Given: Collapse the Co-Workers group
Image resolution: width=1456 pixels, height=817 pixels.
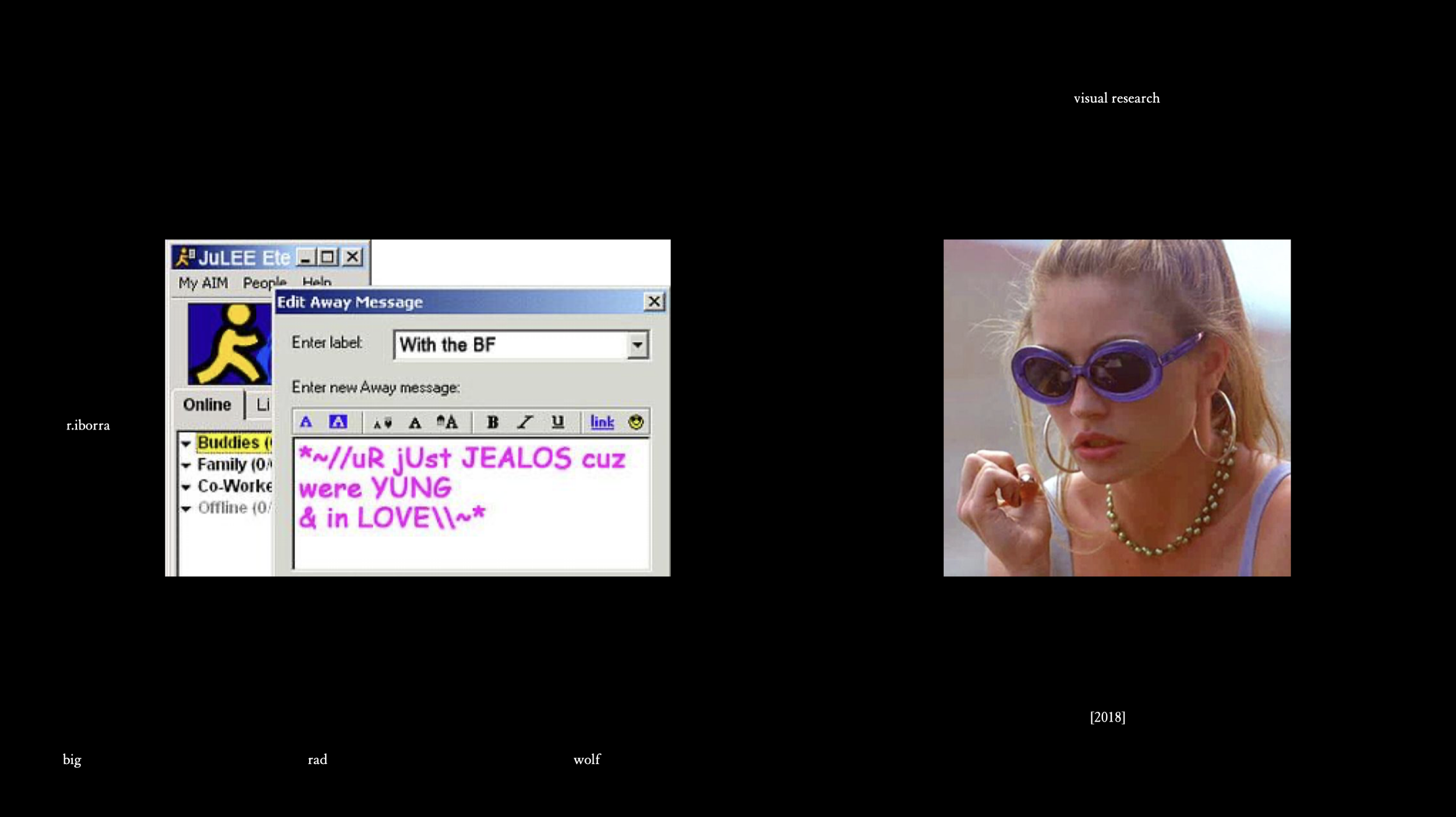Looking at the screenshot, I should (x=186, y=487).
